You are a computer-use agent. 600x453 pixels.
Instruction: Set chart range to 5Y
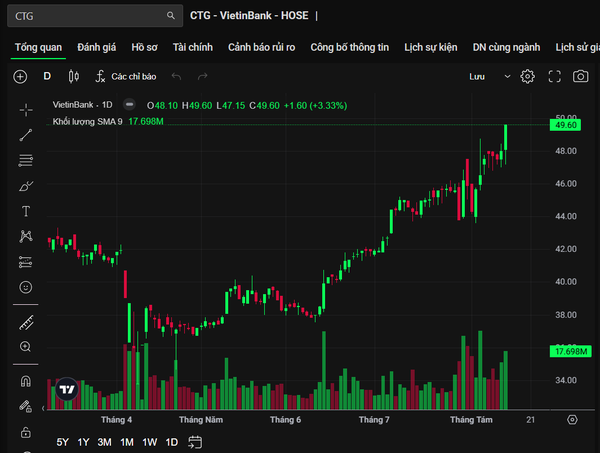pyautogui.click(x=62, y=442)
